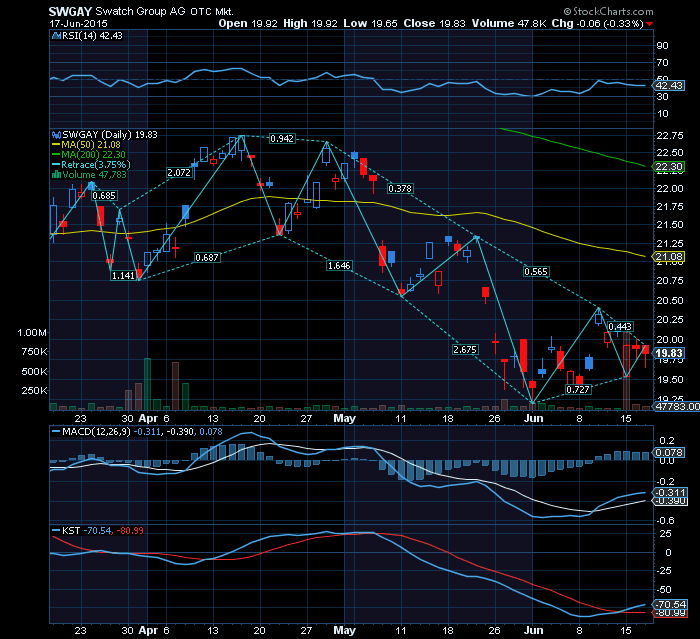700x639 pixels.
Task: Click the candlestick icon beside SWGAY (Daily)
Action: (57, 135)
